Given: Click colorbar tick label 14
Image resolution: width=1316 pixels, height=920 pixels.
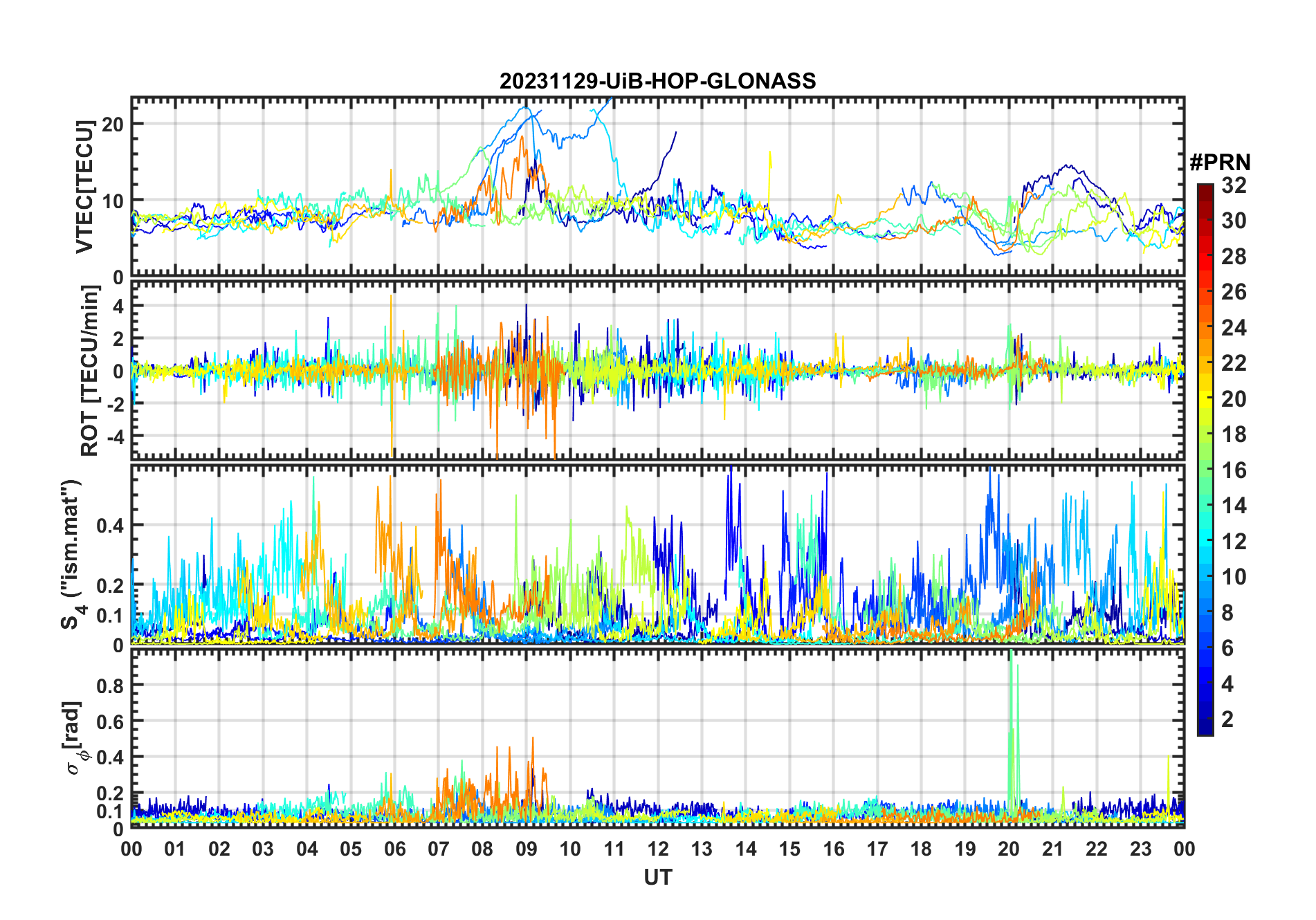Looking at the screenshot, I should click(1234, 506).
